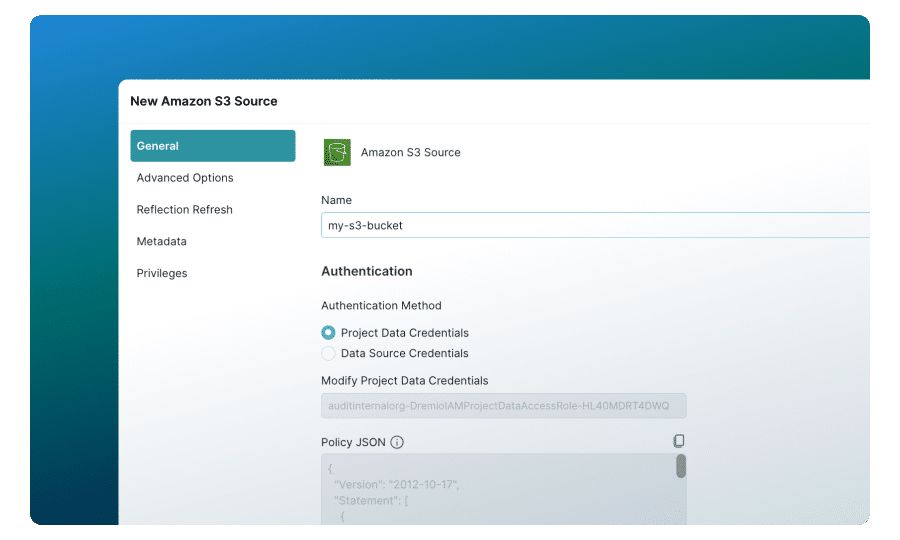Click the "New Amazon S3 Source" dialog title
The width and height of the screenshot is (900, 540).
click(x=204, y=102)
